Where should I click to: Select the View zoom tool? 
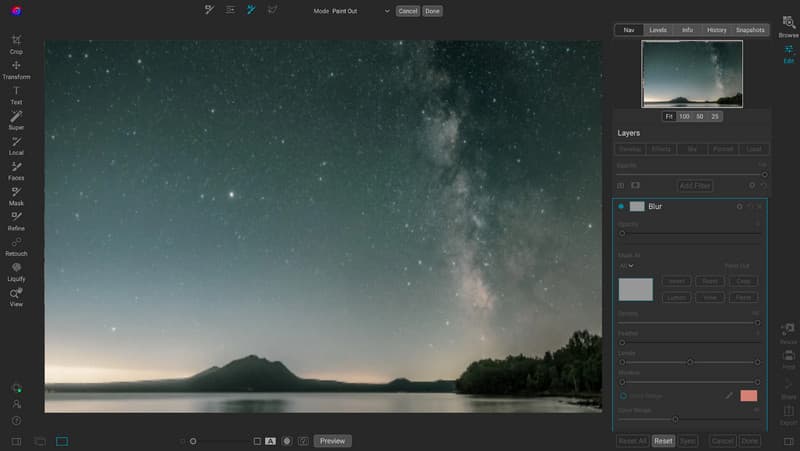coord(16,297)
